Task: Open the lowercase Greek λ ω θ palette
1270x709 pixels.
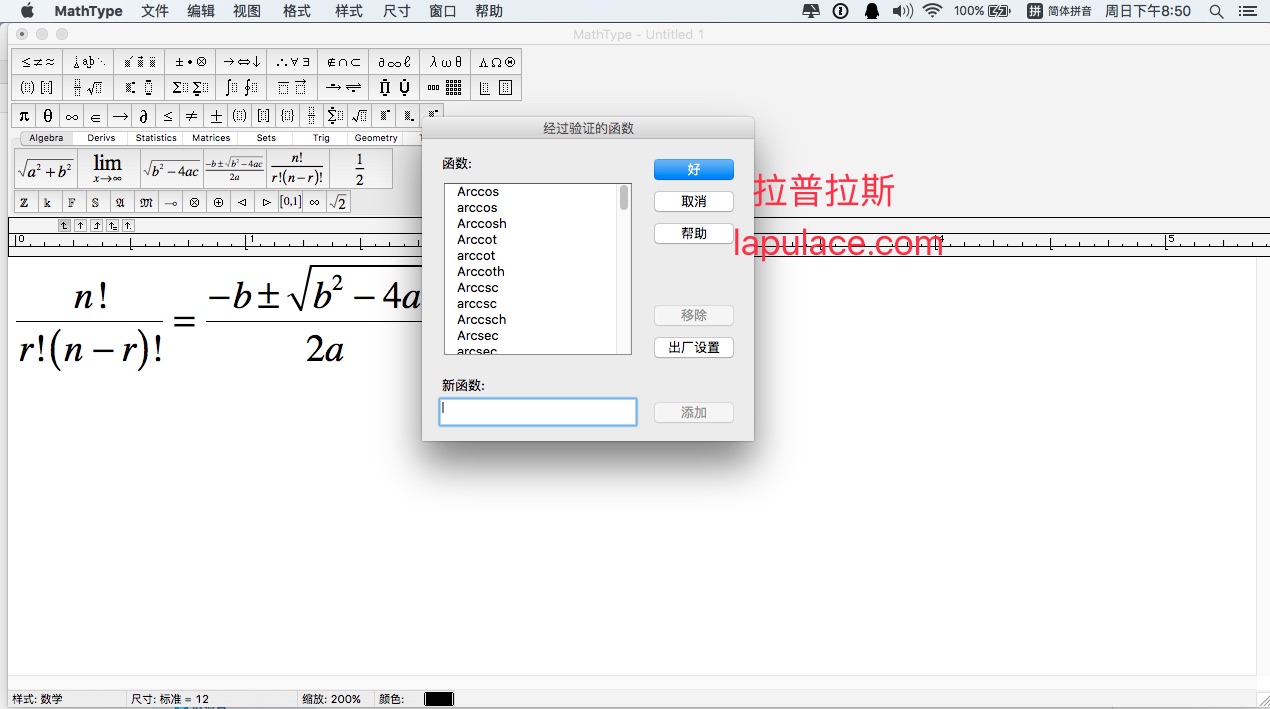Action: 445,62
